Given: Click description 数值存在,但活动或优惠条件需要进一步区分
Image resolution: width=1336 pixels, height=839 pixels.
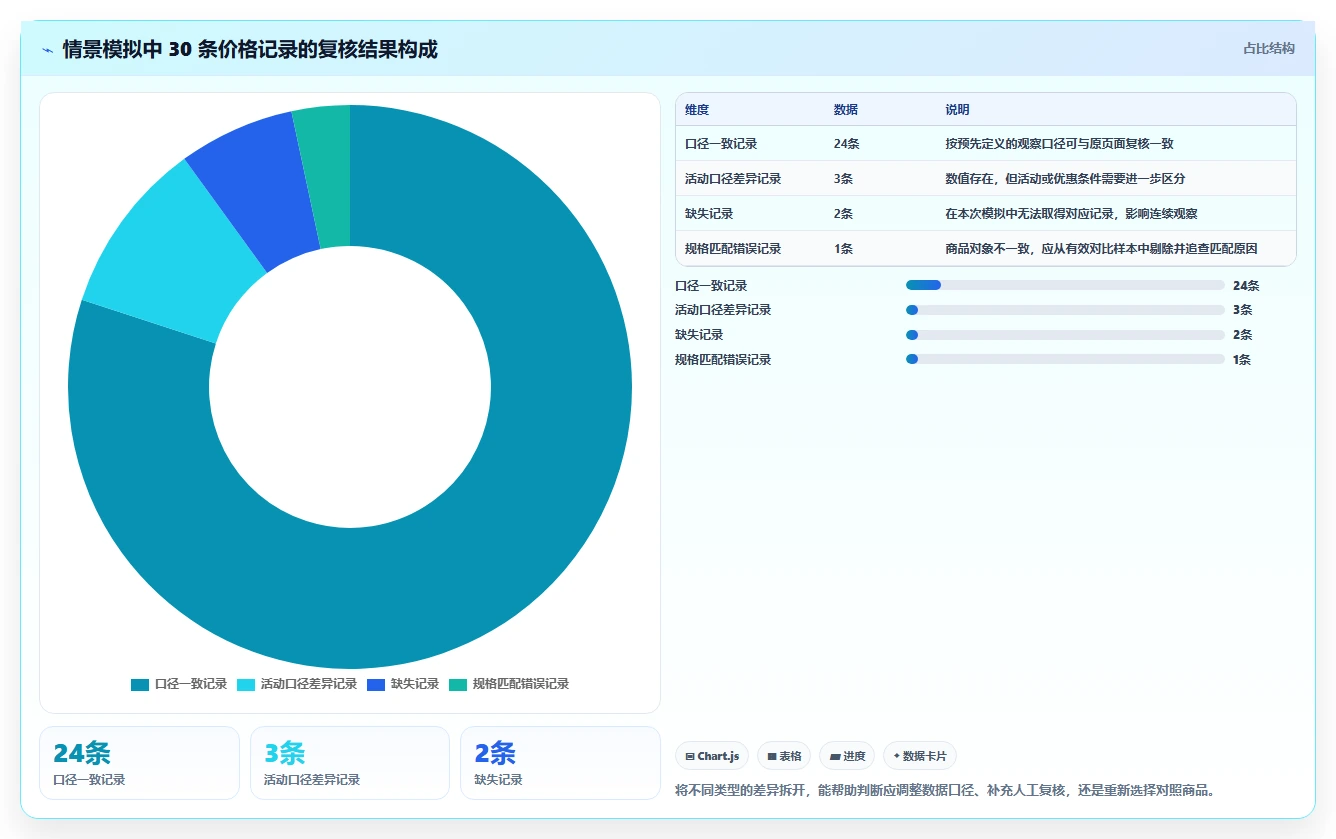Looking at the screenshot, I should (x=1065, y=179).
